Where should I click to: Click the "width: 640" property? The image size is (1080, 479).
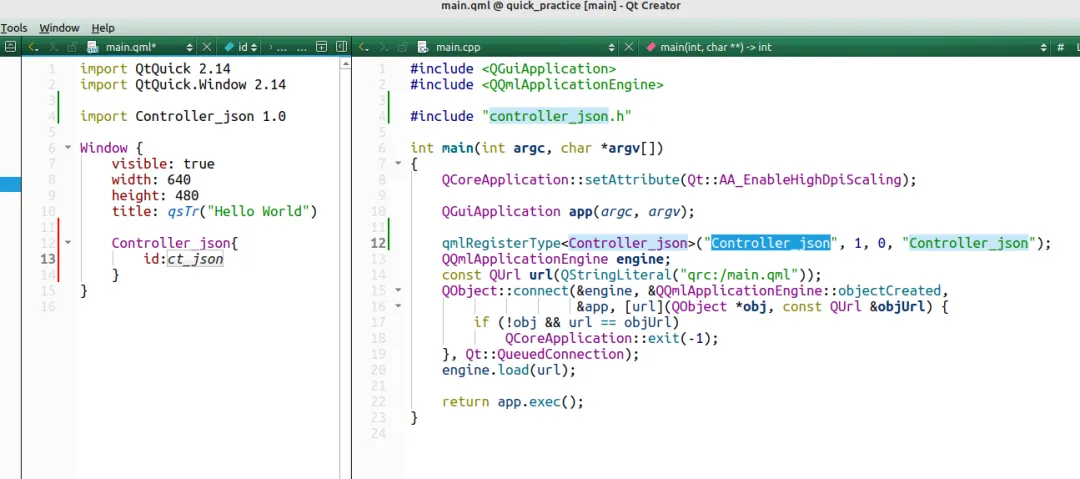point(151,180)
